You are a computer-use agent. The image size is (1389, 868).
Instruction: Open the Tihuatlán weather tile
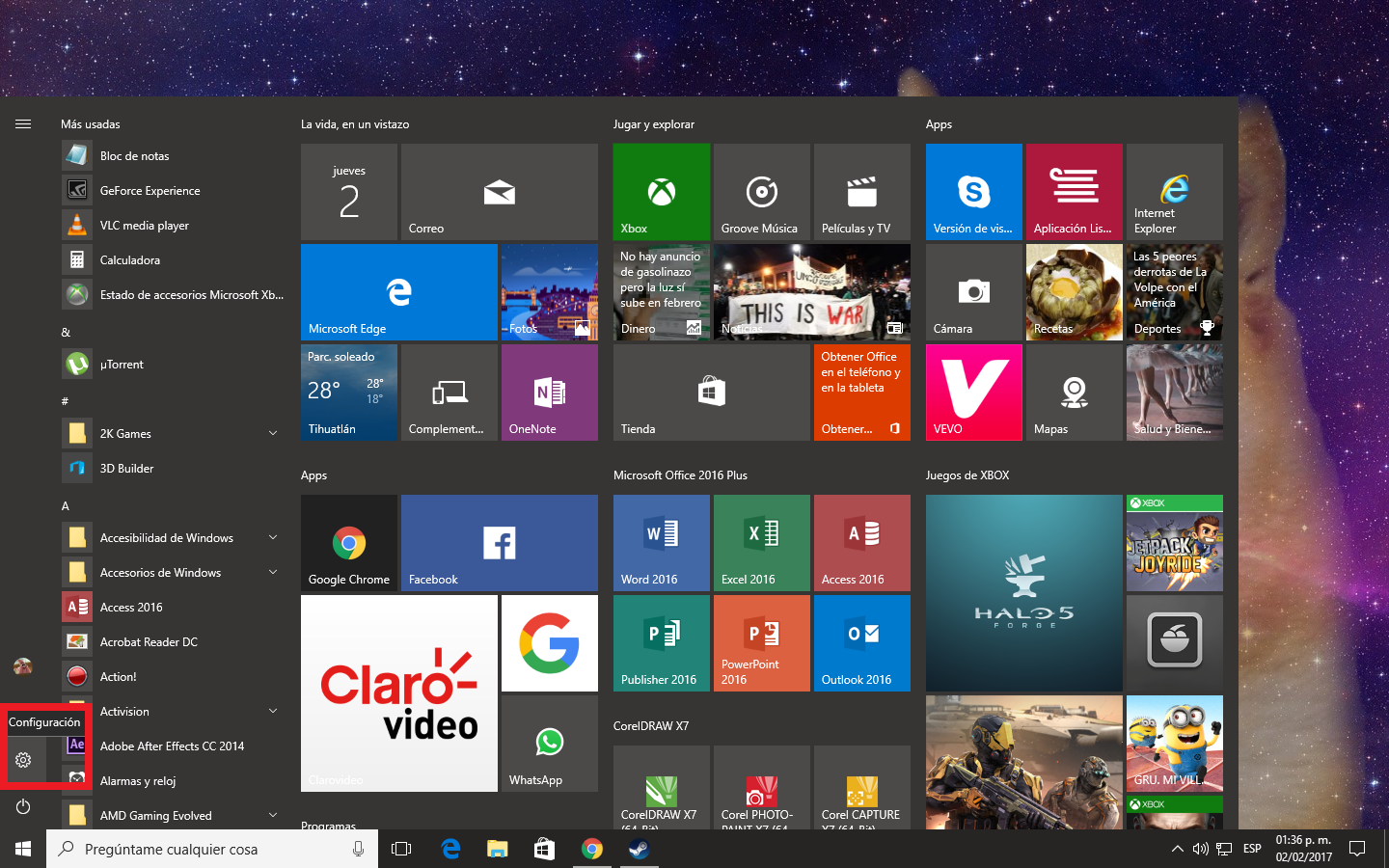coord(349,393)
